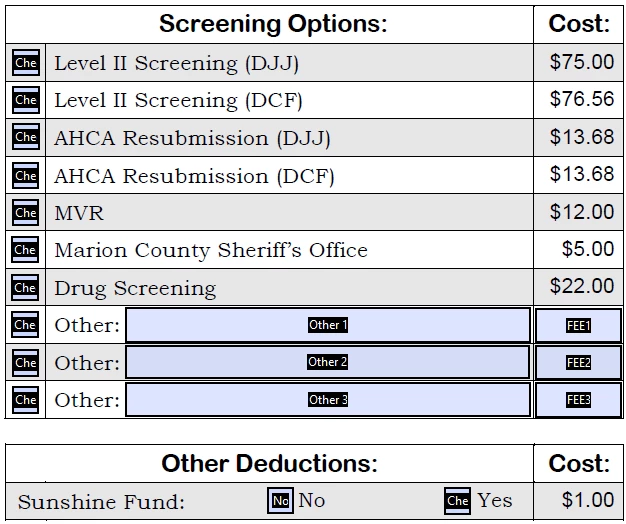626x524 pixels.
Task: Select No for Sunshine Fund
Action: 280,501
